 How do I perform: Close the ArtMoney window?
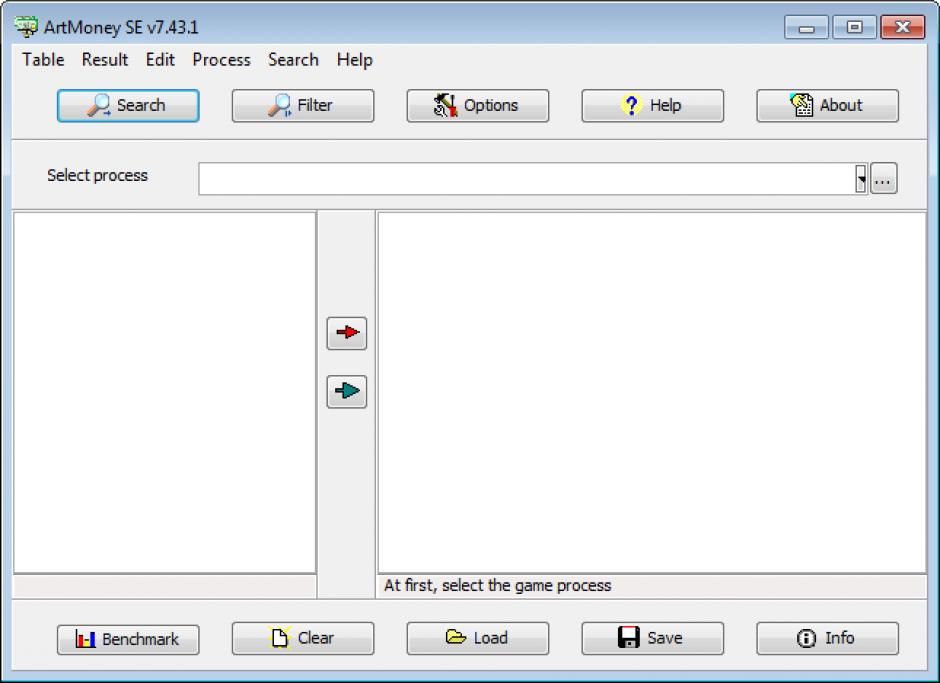(902, 28)
